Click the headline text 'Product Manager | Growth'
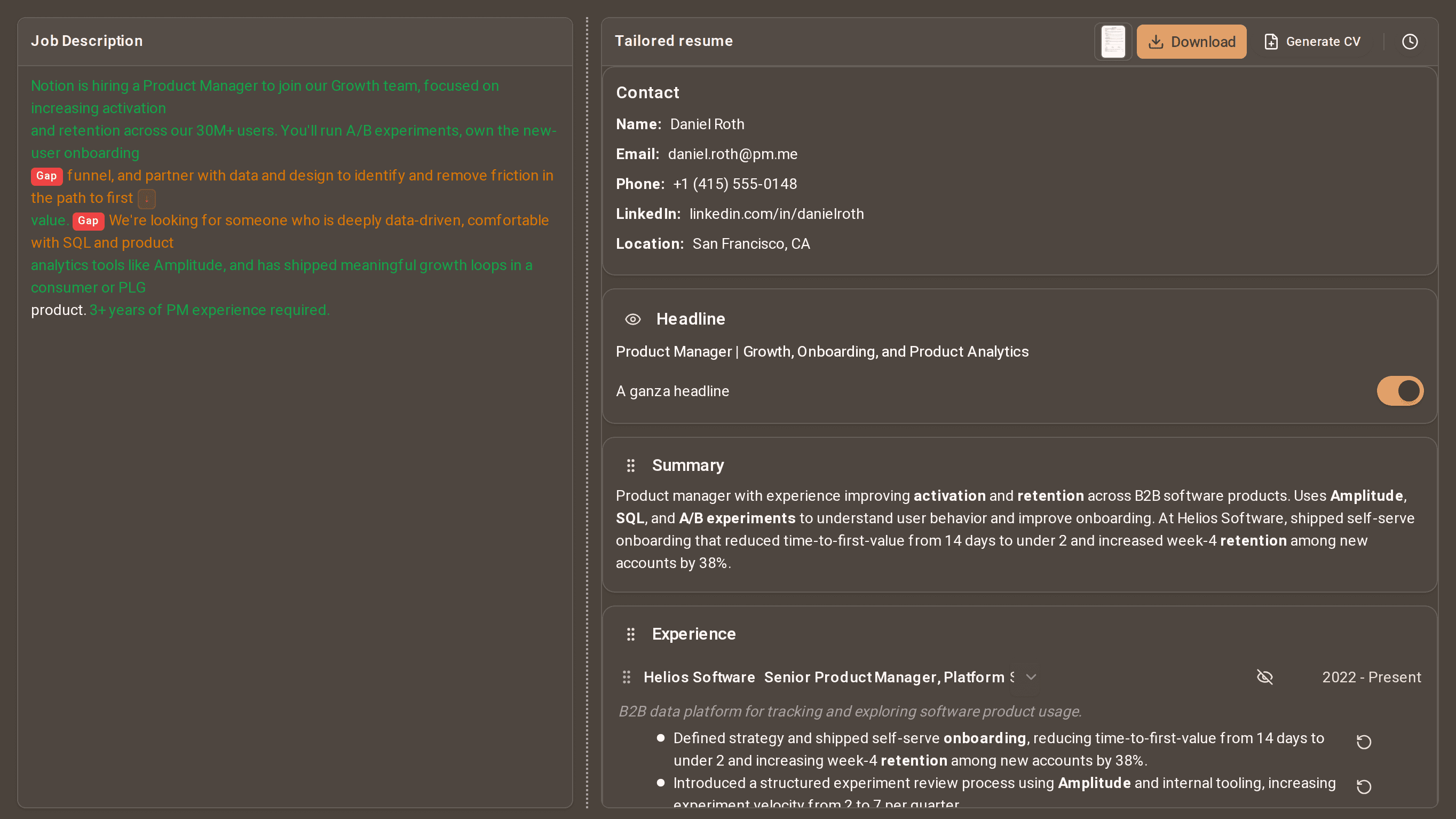The image size is (1456, 819). click(822, 351)
